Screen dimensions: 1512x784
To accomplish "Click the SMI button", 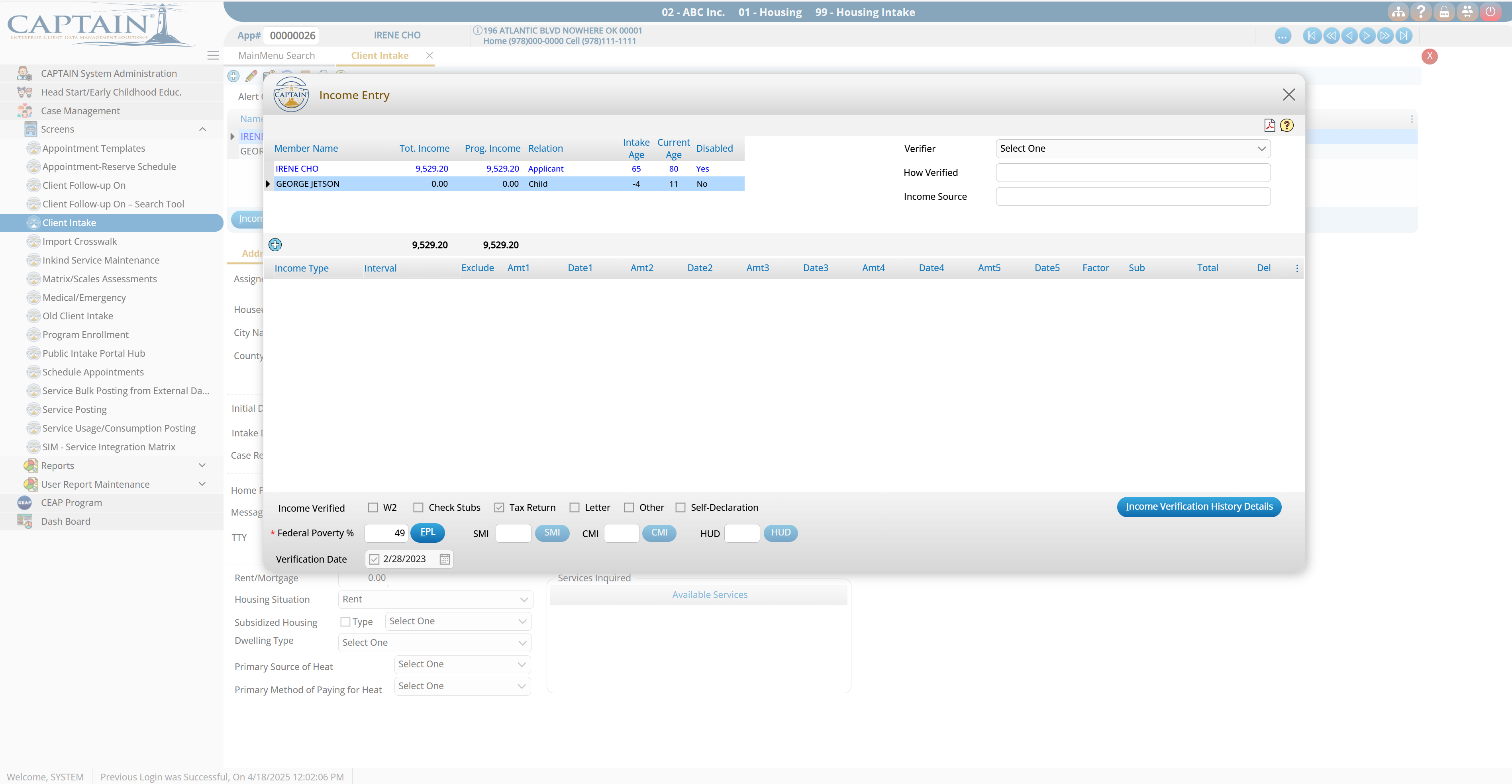I will [x=552, y=533].
